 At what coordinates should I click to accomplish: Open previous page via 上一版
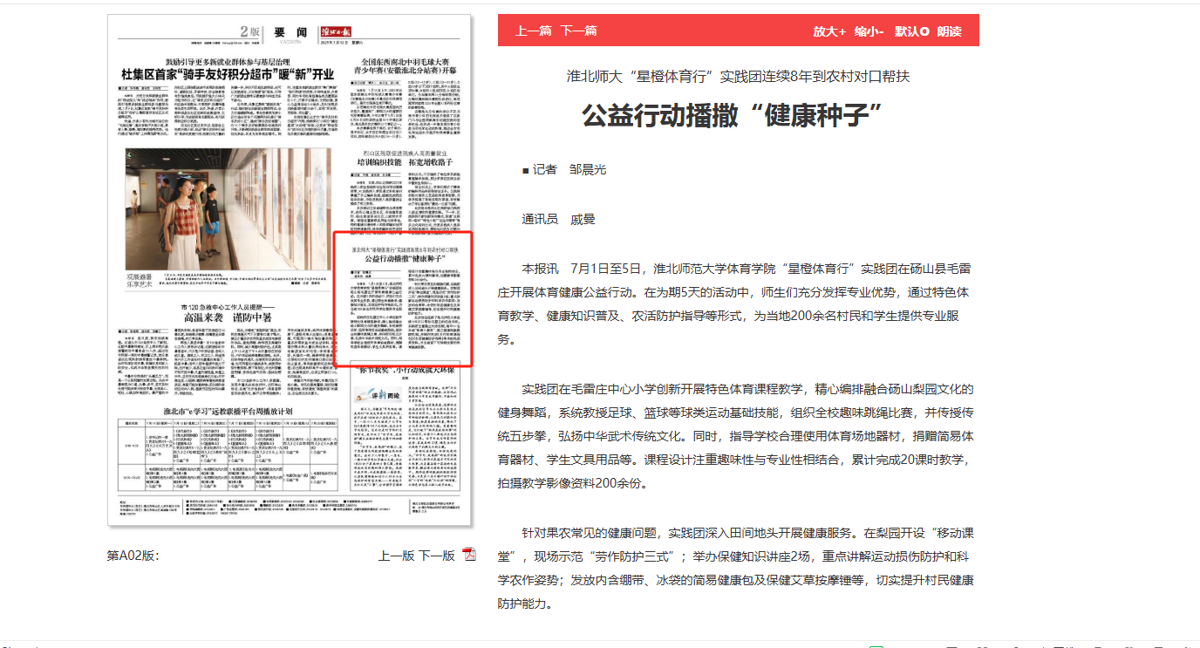(x=396, y=555)
